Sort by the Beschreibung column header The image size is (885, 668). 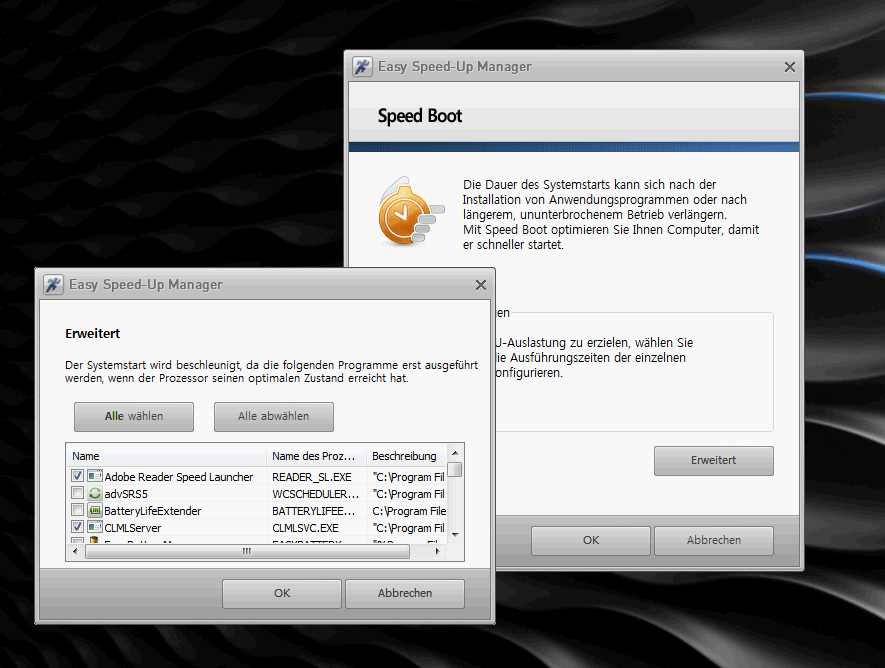coord(407,456)
